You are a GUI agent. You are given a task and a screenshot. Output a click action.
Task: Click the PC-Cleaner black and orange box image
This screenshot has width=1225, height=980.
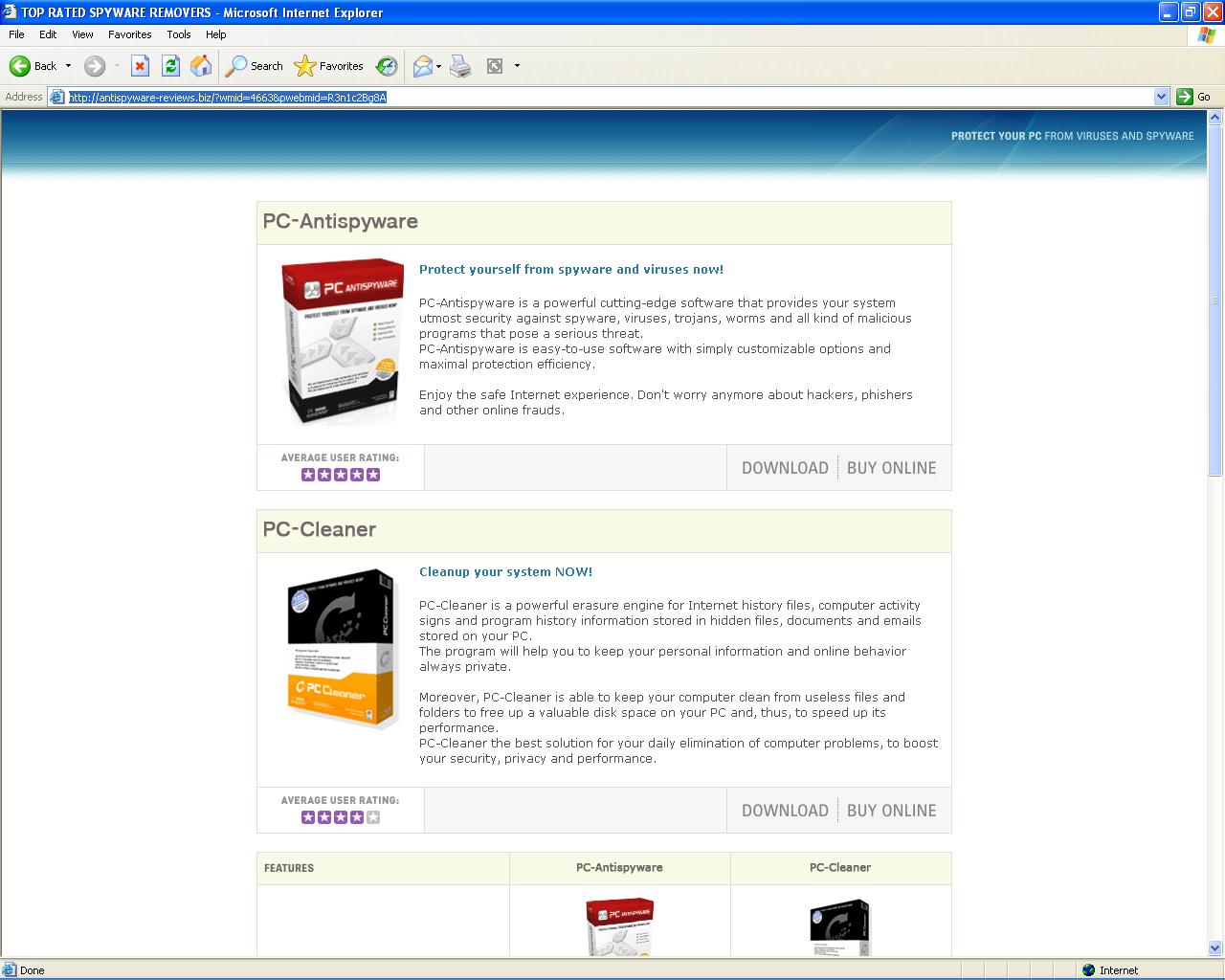[342, 650]
